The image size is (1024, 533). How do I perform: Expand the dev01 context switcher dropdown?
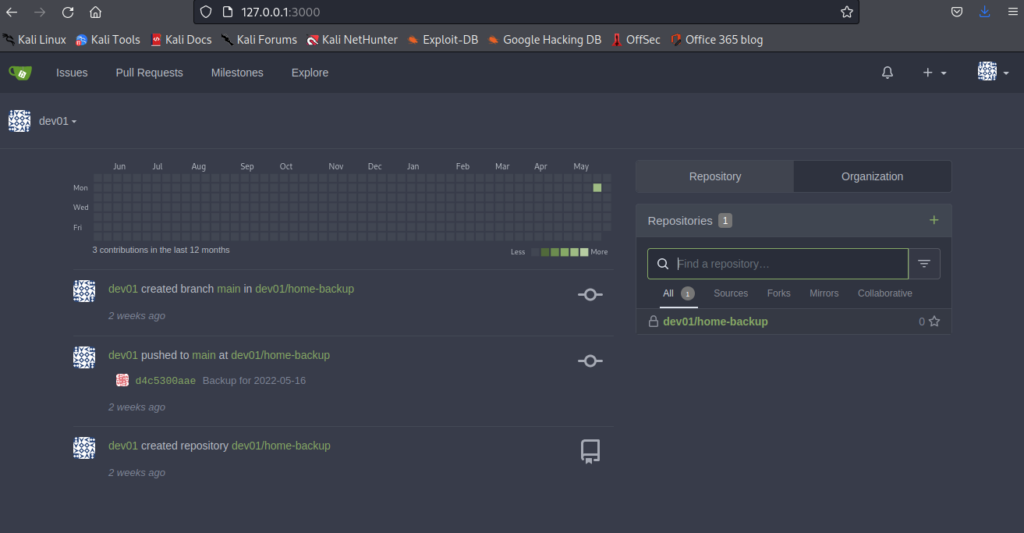point(57,121)
